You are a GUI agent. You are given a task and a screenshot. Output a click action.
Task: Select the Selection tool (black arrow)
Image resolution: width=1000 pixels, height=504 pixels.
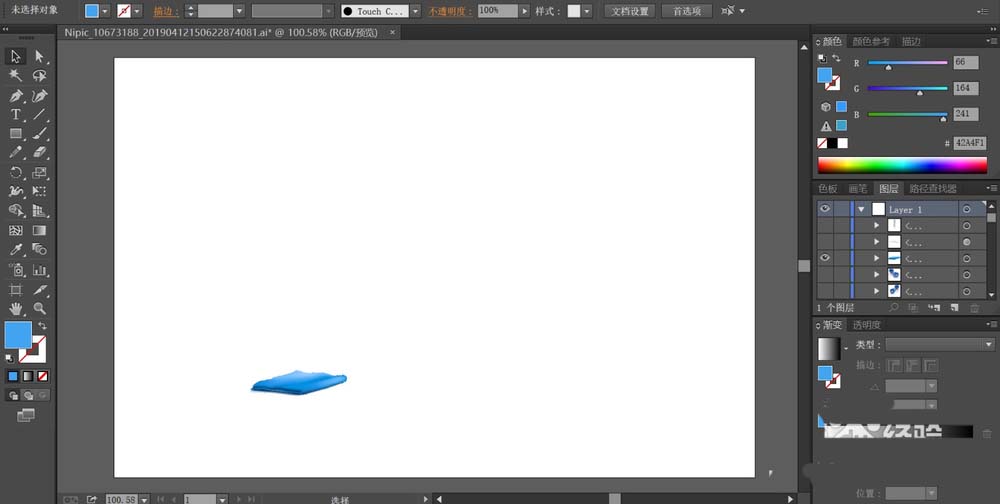[15, 56]
